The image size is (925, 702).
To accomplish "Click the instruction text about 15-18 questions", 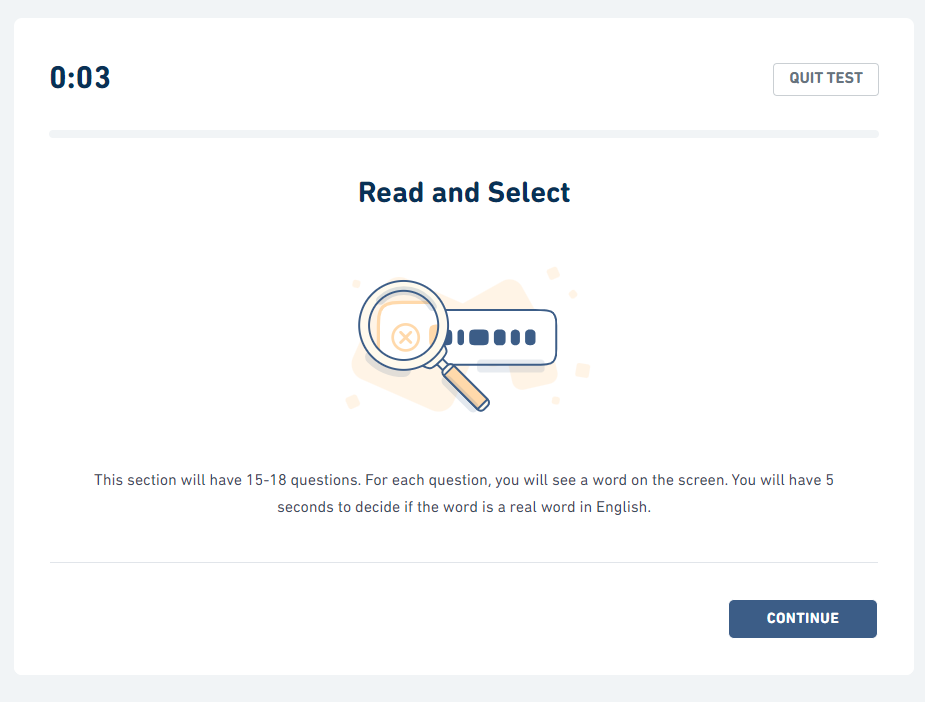I will pos(463,480).
